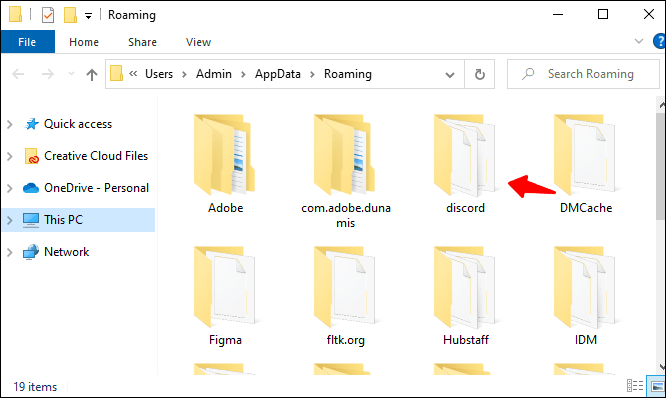Go up one folder level arrow
The width and height of the screenshot is (666, 398).
click(x=92, y=75)
